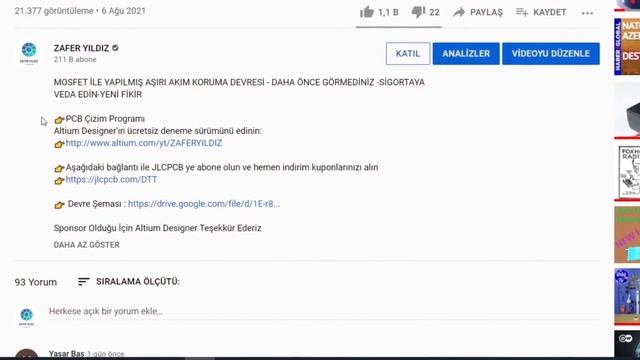The height and width of the screenshot is (360, 640).
Task: Open the FOXHOLE RADIO suggested video thumbnail
Action: 628,172
